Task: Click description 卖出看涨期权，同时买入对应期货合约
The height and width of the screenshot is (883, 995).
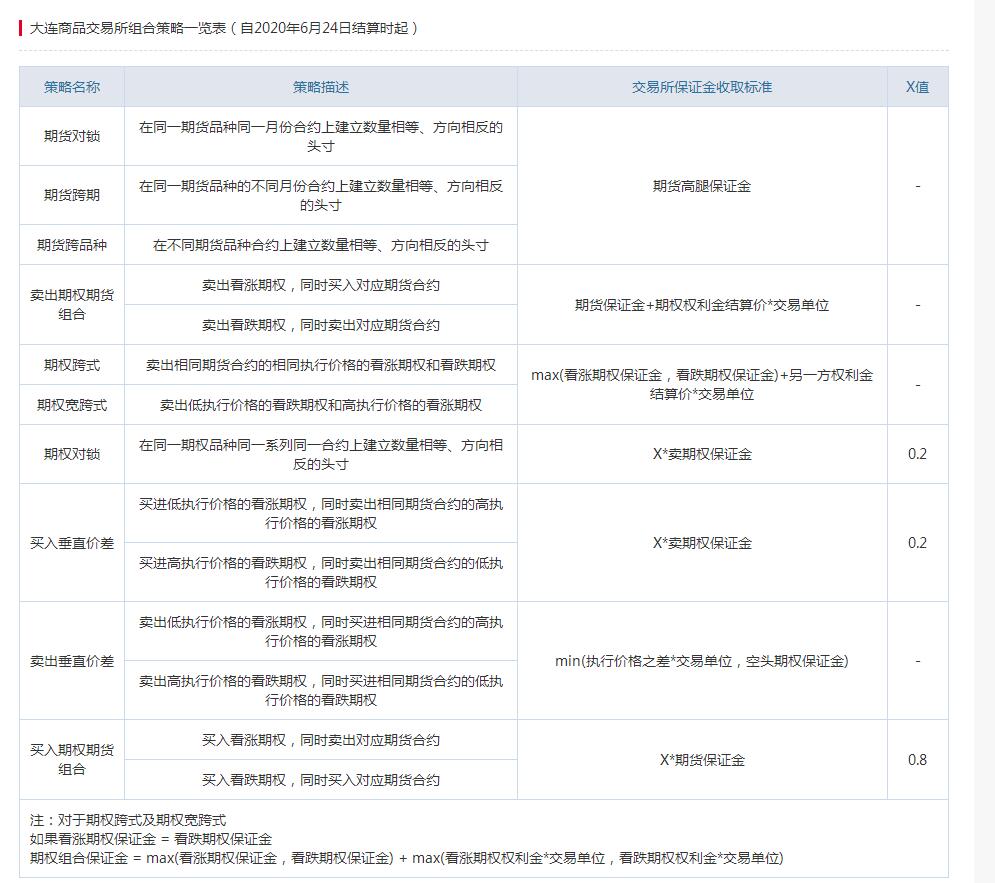Action: click(x=320, y=285)
